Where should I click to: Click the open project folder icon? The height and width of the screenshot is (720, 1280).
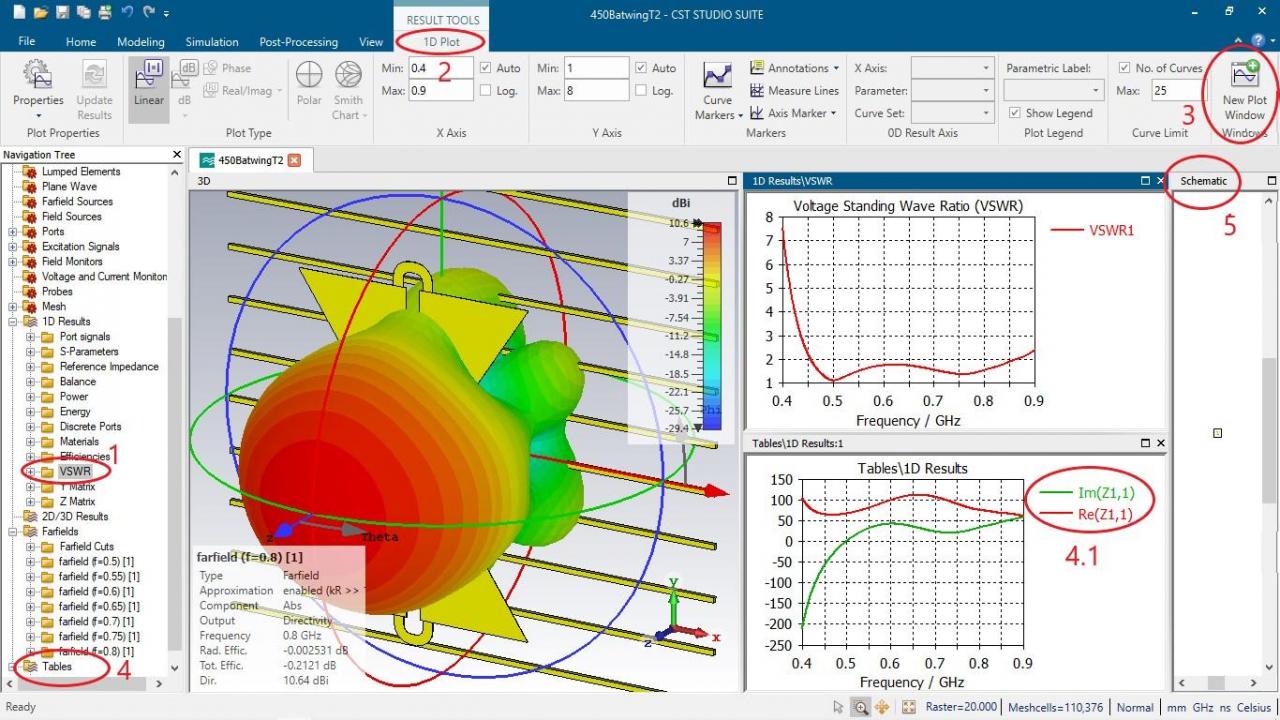[x=41, y=12]
